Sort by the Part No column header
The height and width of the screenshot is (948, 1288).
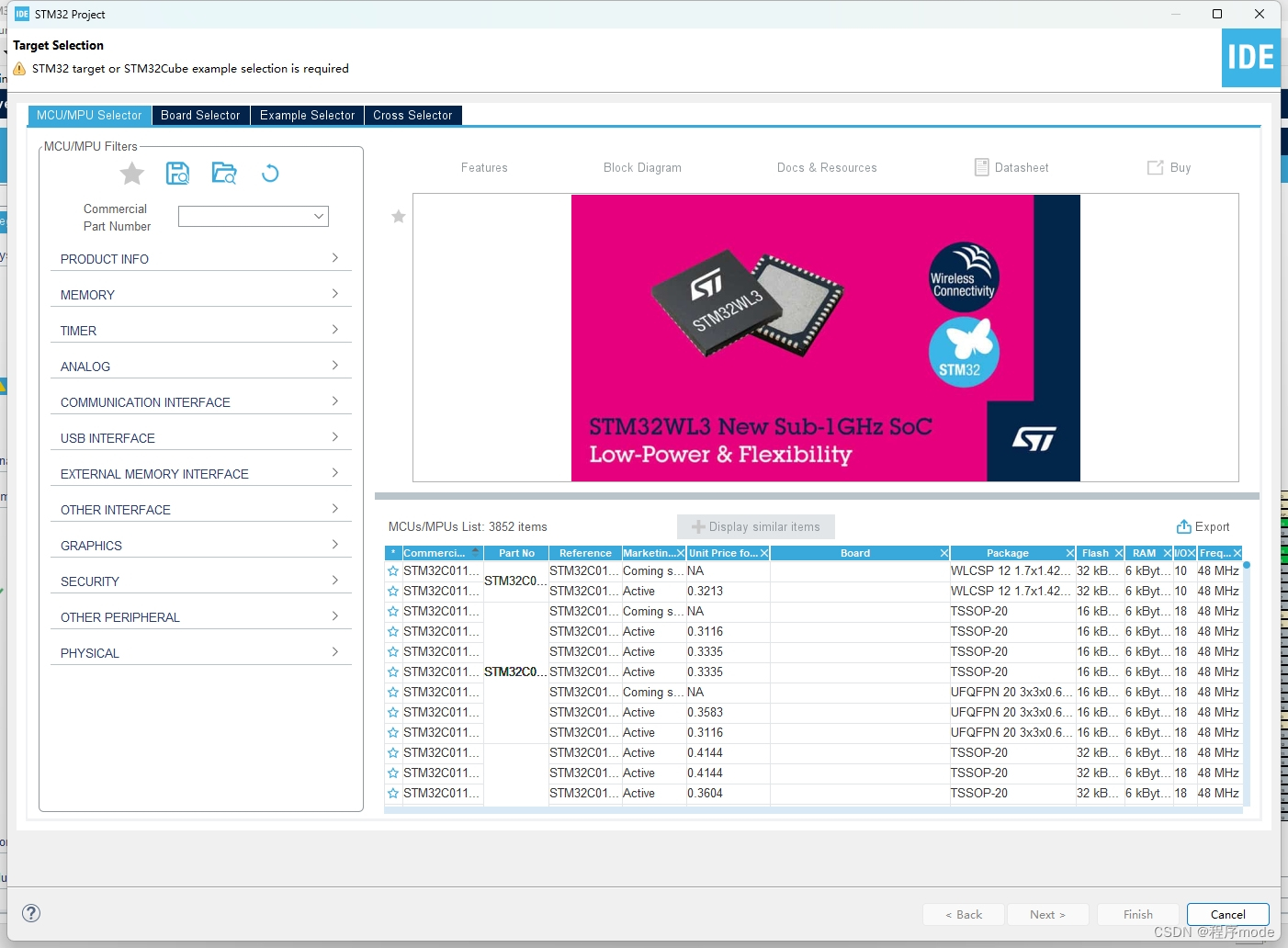[x=516, y=553]
